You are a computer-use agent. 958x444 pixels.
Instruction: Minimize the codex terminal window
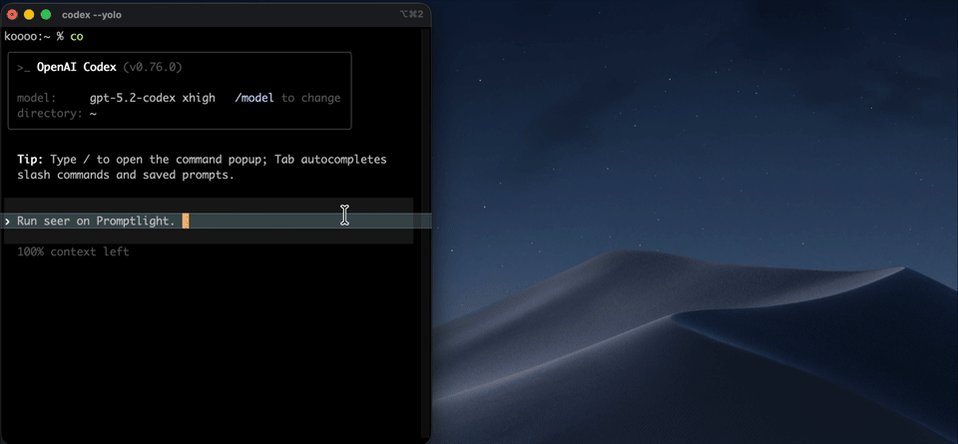coord(29,15)
